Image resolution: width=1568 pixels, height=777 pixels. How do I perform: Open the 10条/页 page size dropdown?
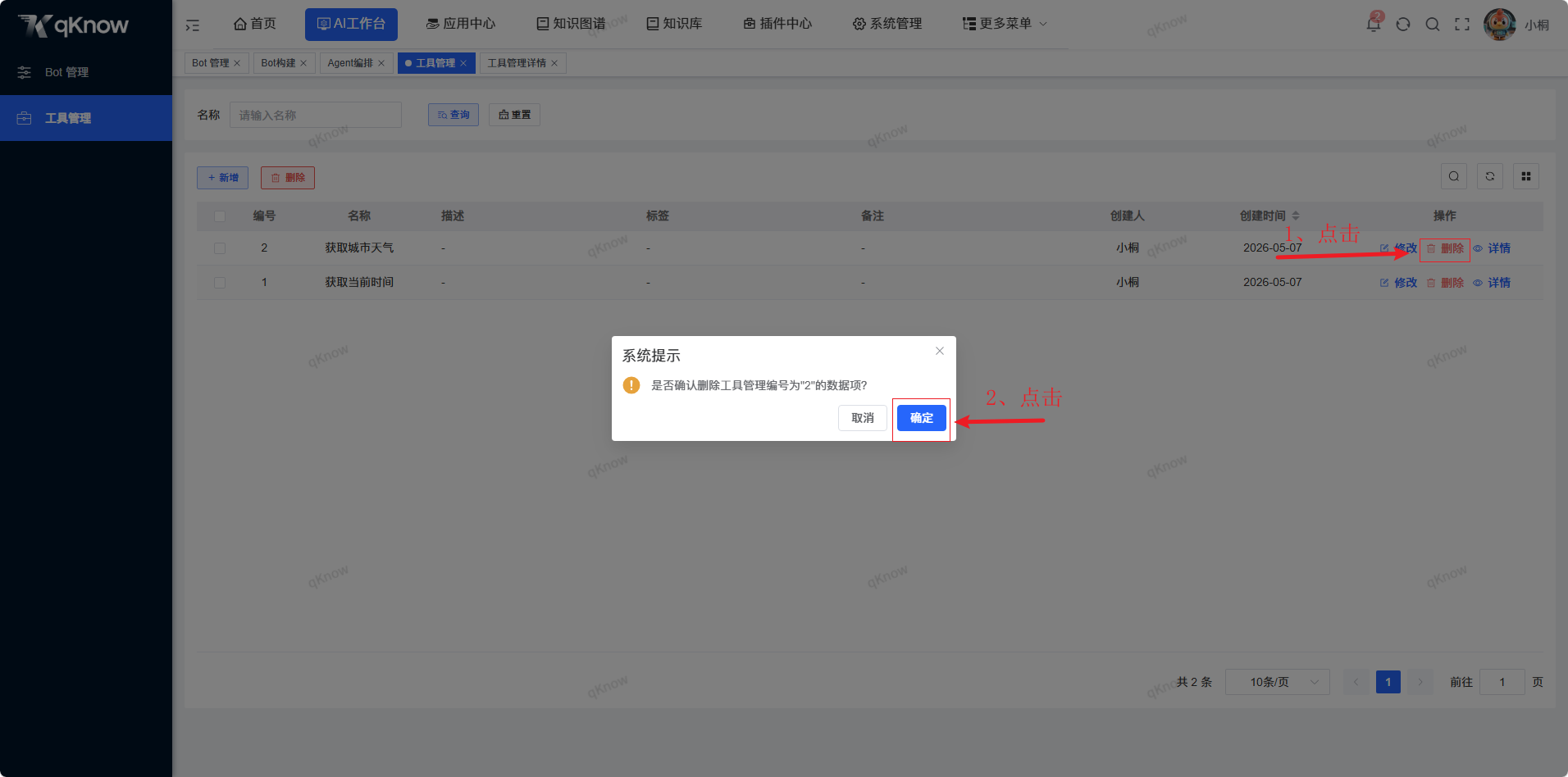[1278, 682]
